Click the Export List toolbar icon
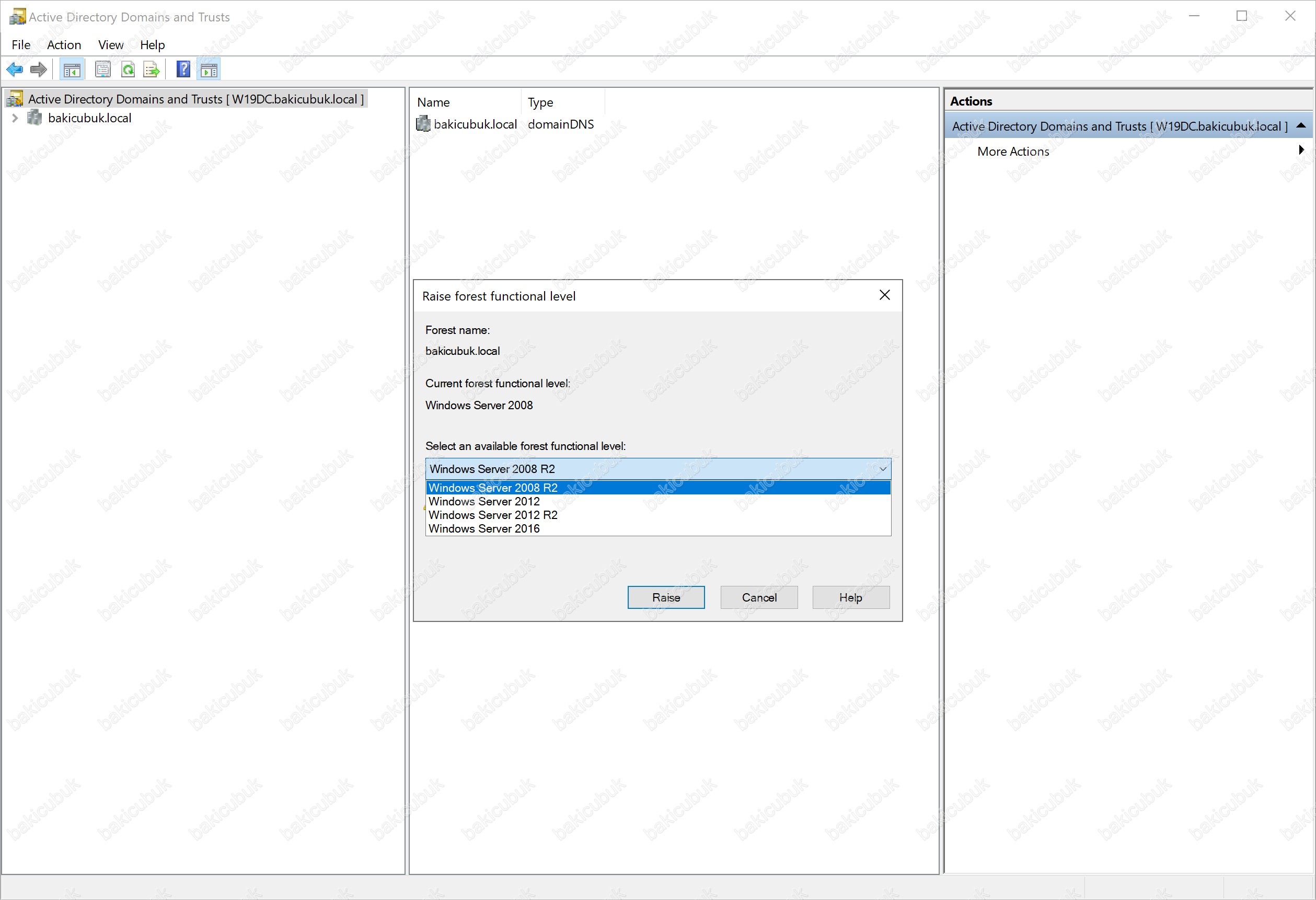Image resolution: width=1316 pixels, height=900 pixels. point(152,70)
